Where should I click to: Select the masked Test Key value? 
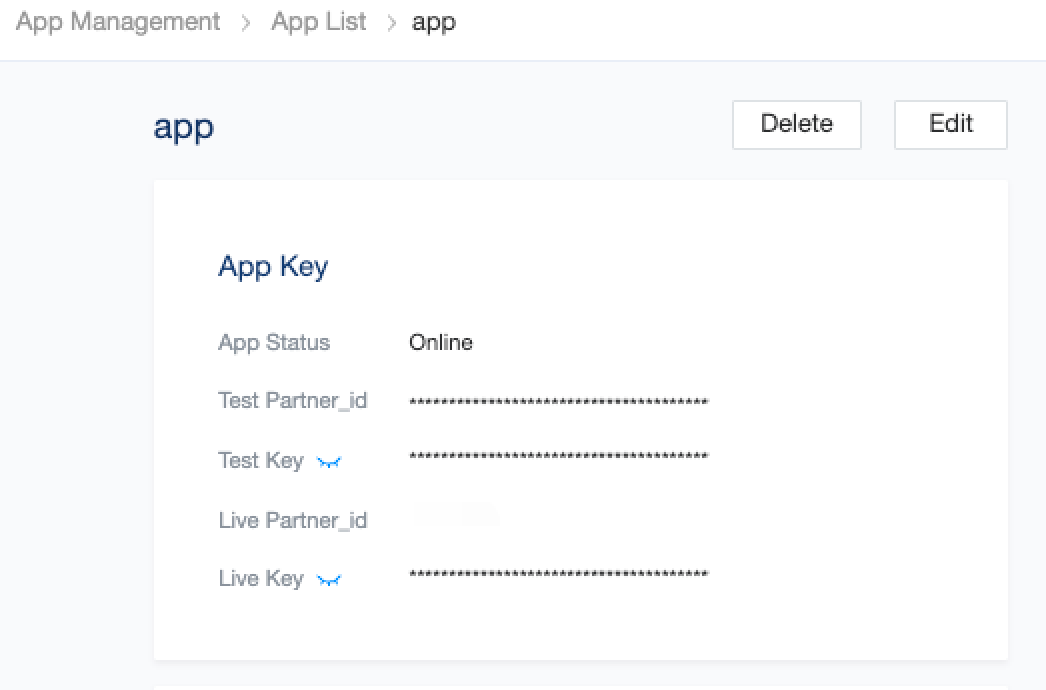click(x=559, y=456)
